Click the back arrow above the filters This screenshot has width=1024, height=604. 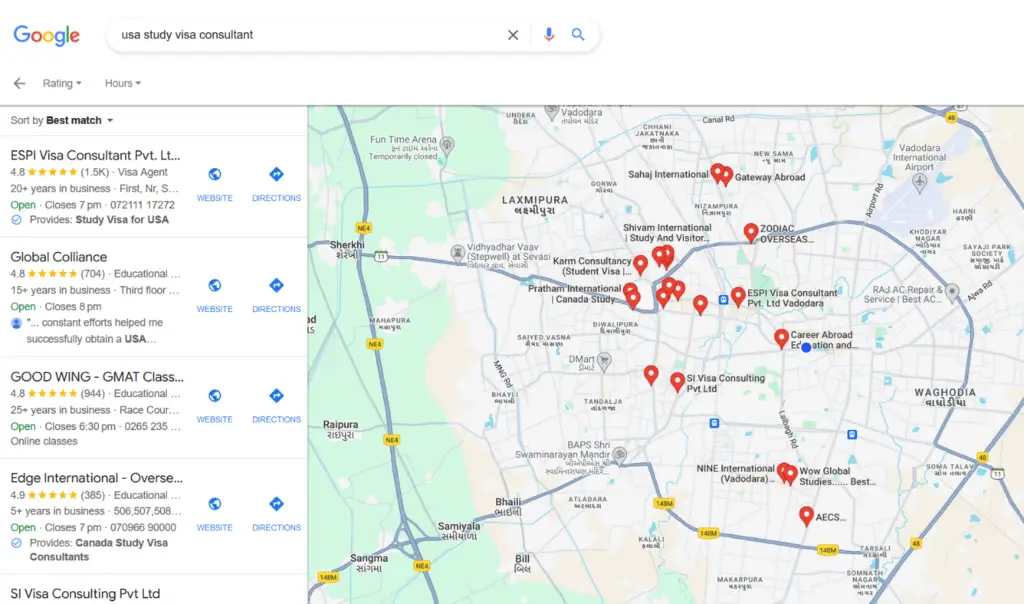click(19, 83)
